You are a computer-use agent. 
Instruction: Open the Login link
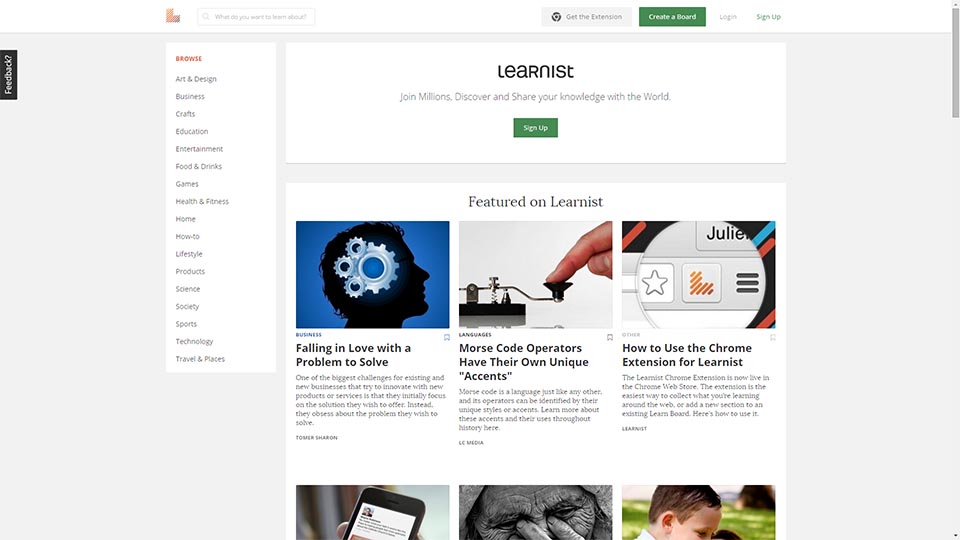(x=728, y=17)
